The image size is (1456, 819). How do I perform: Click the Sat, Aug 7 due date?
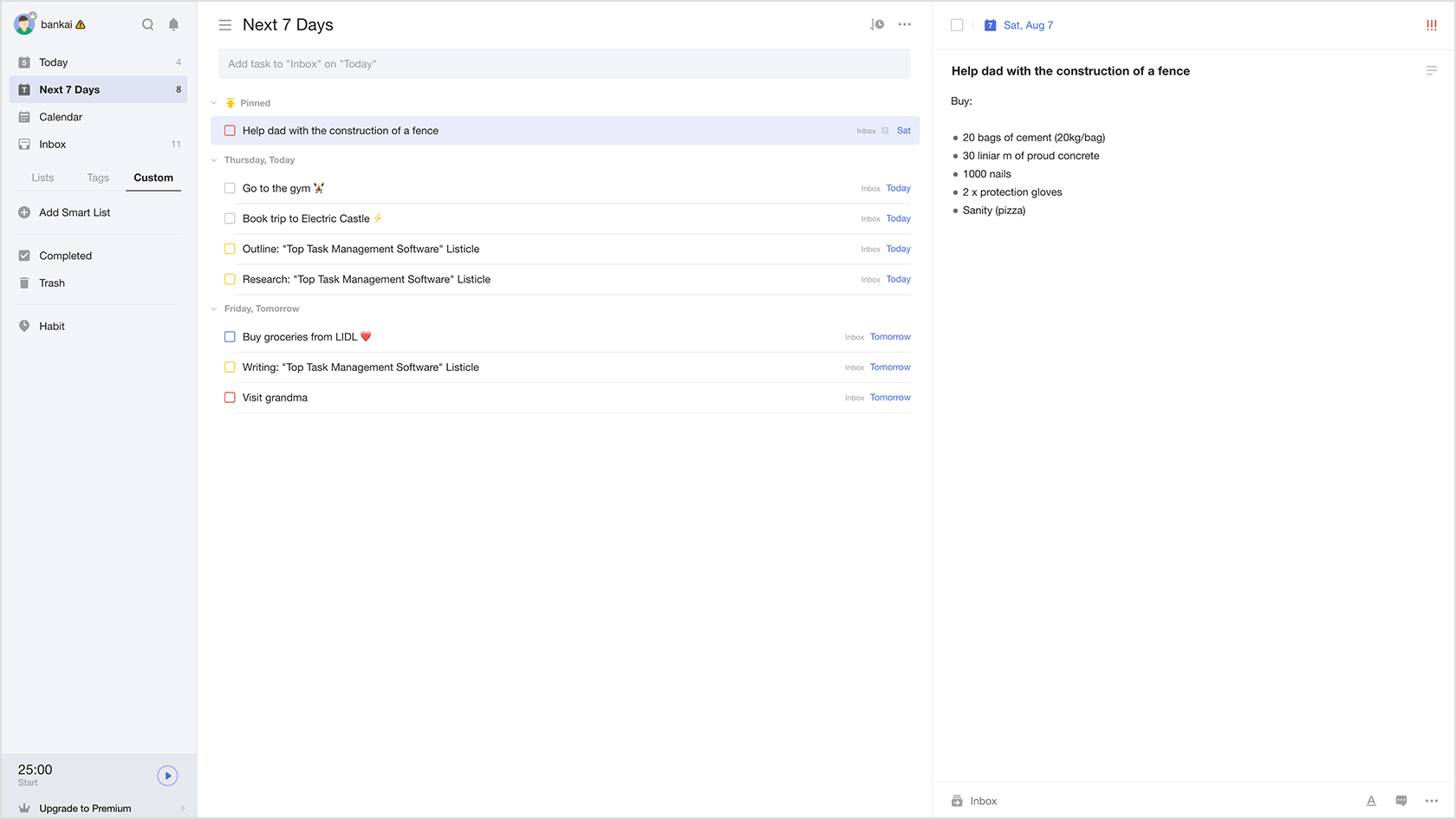pyautogui.click(x=1028, y=25)
